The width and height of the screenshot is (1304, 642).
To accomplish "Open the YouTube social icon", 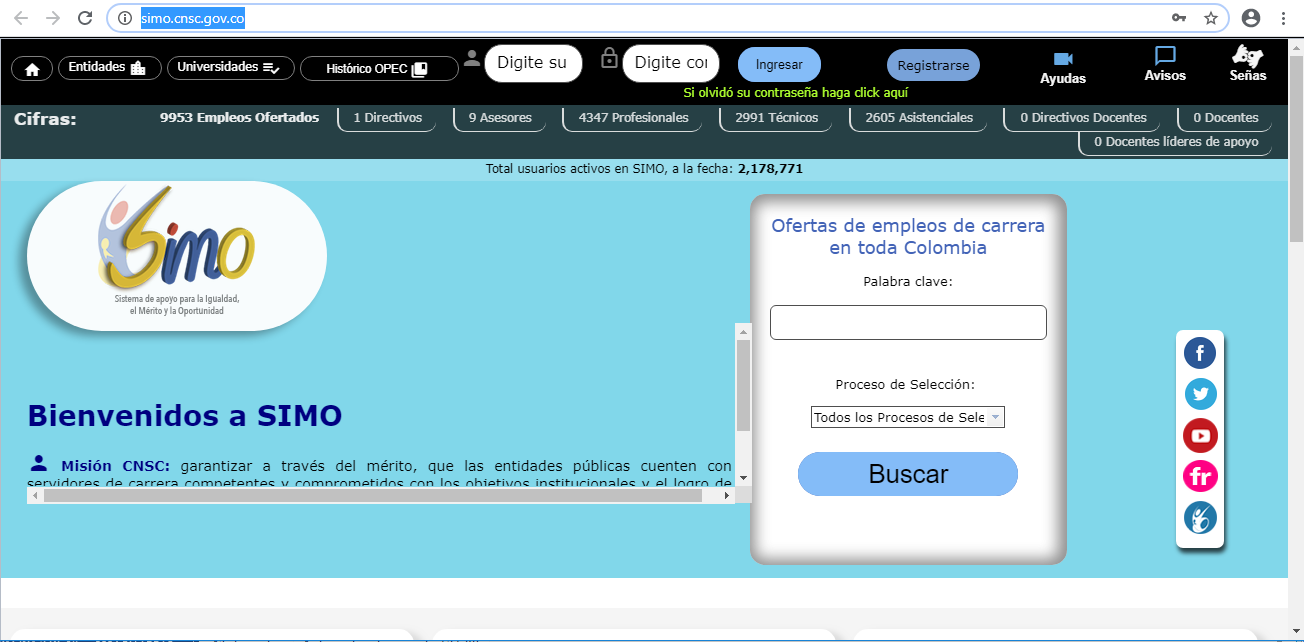I will [1200, 435].
